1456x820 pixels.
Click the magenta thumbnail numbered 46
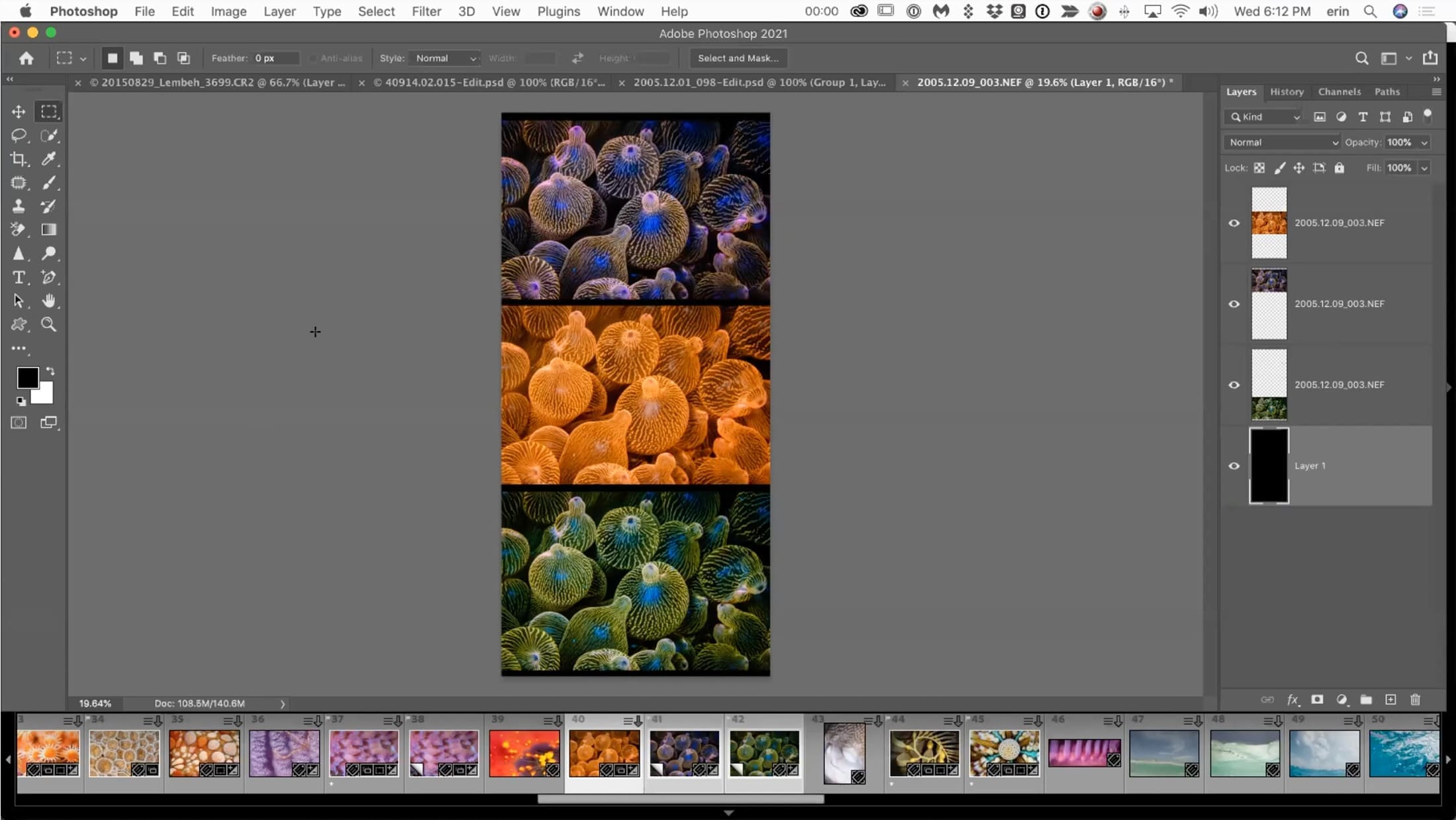point(1084,753)
